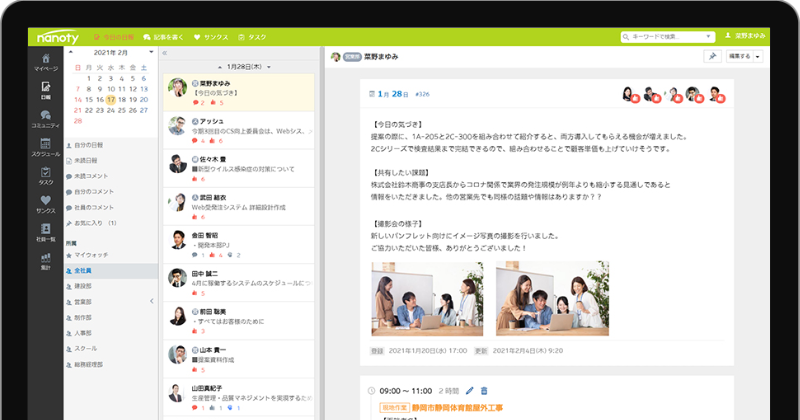
Task: Click in the keyword search field
Action: pyautogui.click(x=667, y=37)
